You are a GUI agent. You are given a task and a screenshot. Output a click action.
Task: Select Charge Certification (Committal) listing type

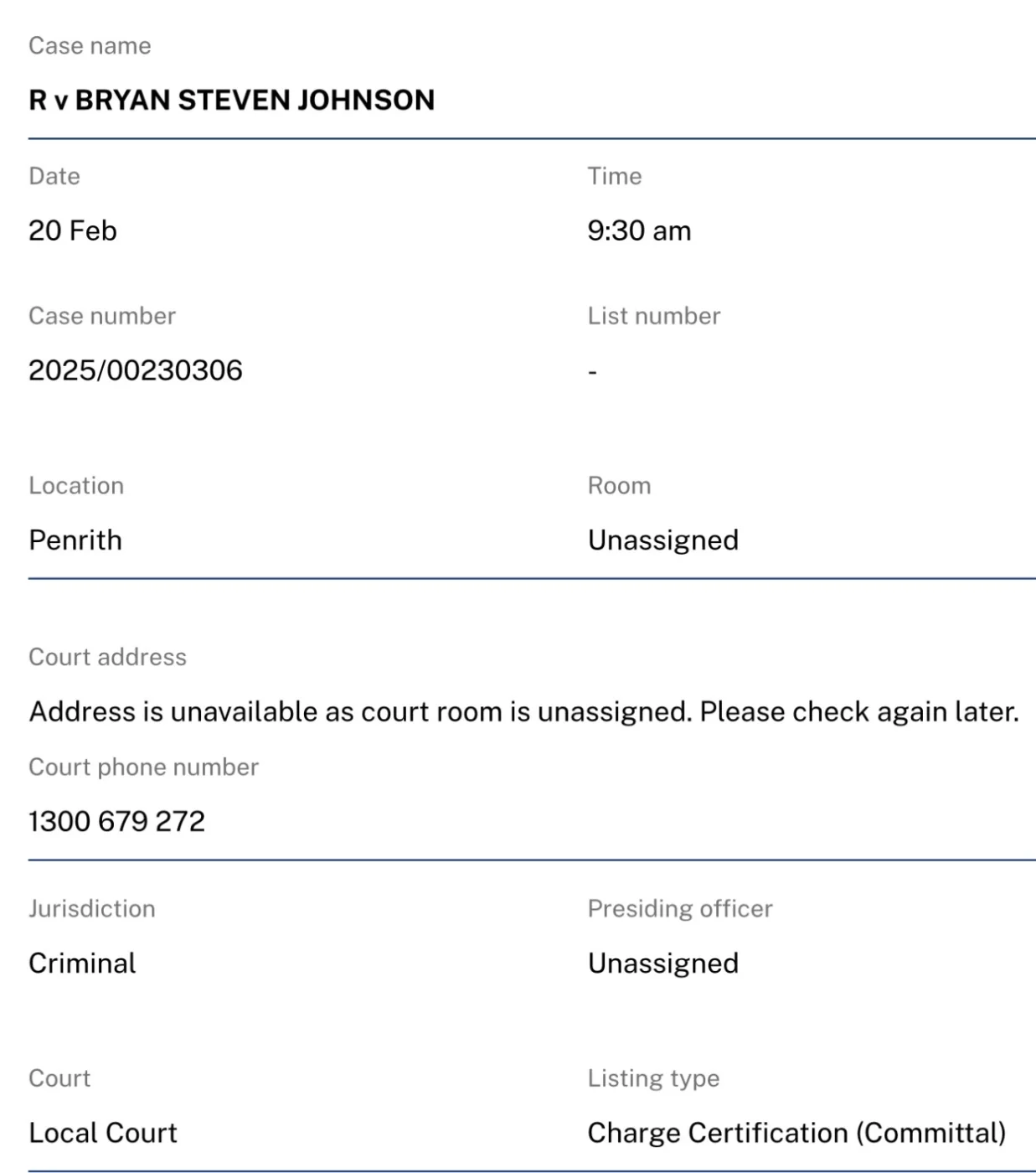(796, 1133)
